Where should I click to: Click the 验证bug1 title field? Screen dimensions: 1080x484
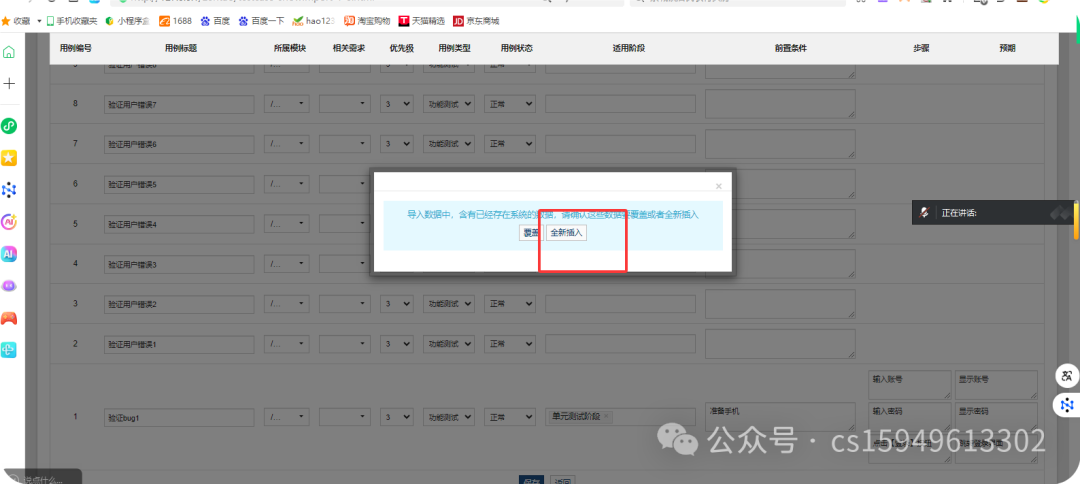178,417
